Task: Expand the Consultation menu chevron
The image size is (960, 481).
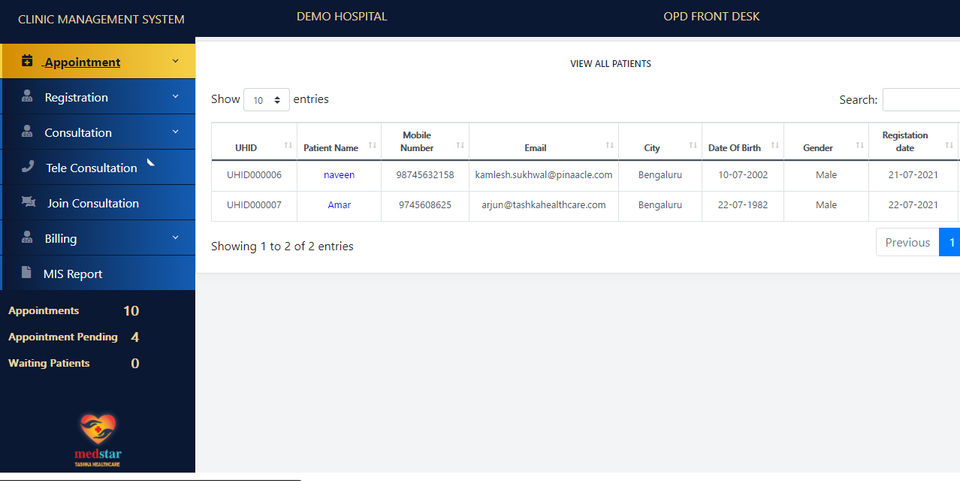Action: [x=176, y=132]
